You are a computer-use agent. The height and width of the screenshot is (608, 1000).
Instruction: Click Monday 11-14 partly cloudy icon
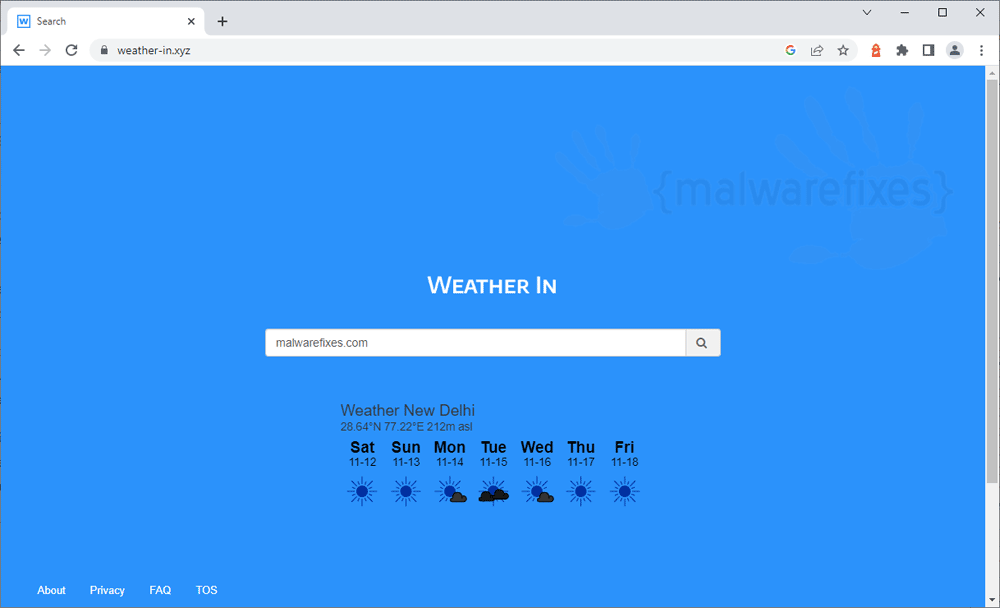pos(450,491)
